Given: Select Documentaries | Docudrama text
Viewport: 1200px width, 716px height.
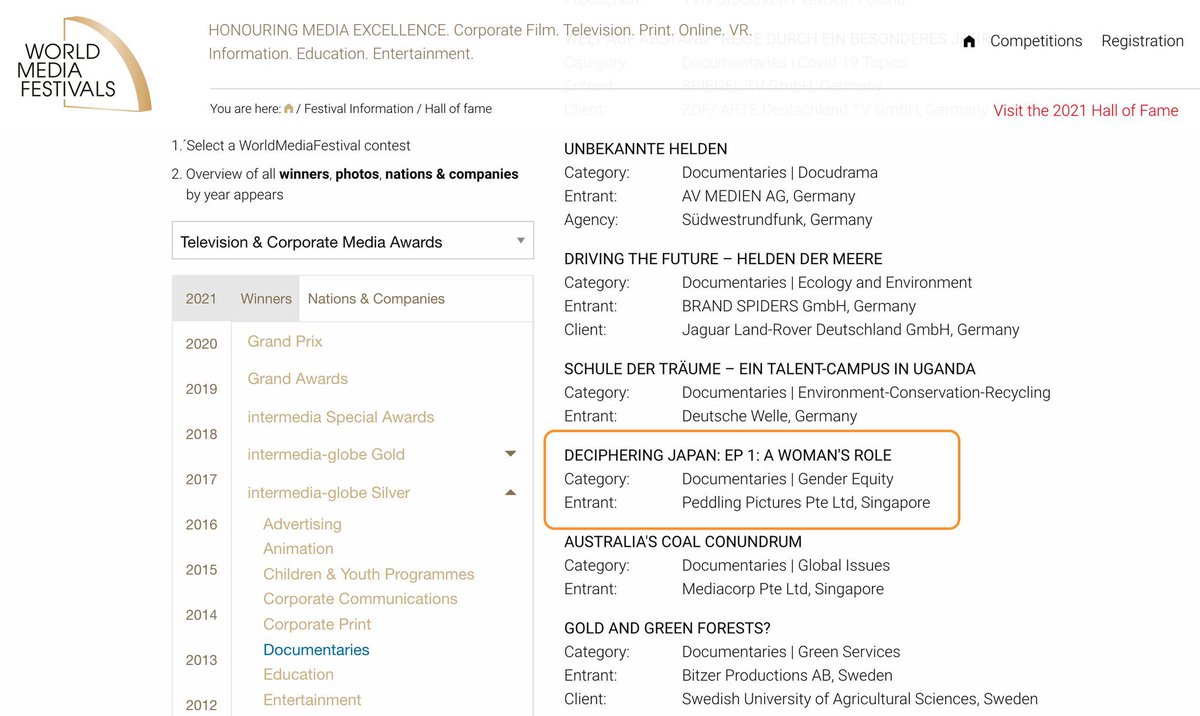Looking at the screenshot, I should 780,172.
